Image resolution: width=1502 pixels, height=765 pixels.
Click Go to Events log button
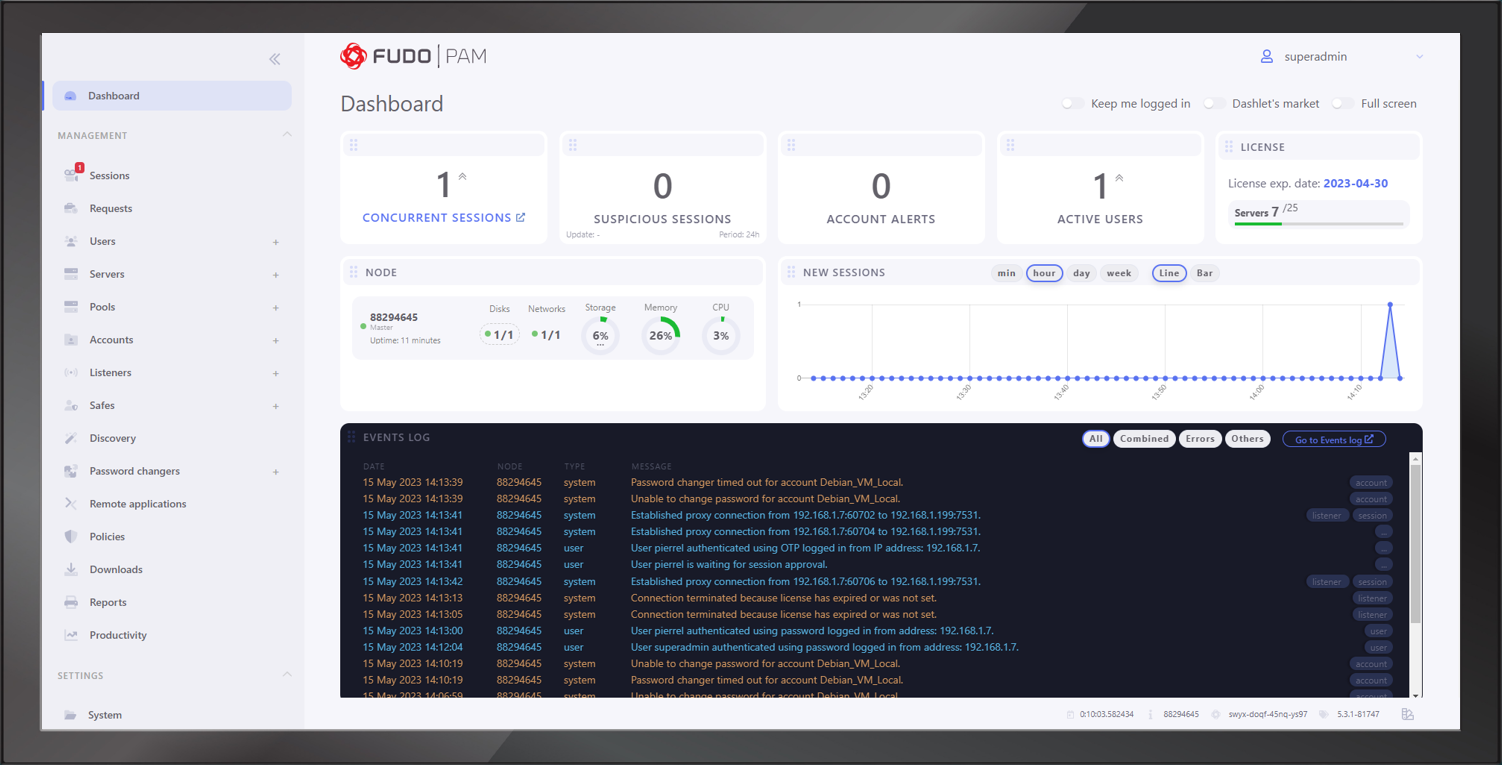[x=1334, y=439]
